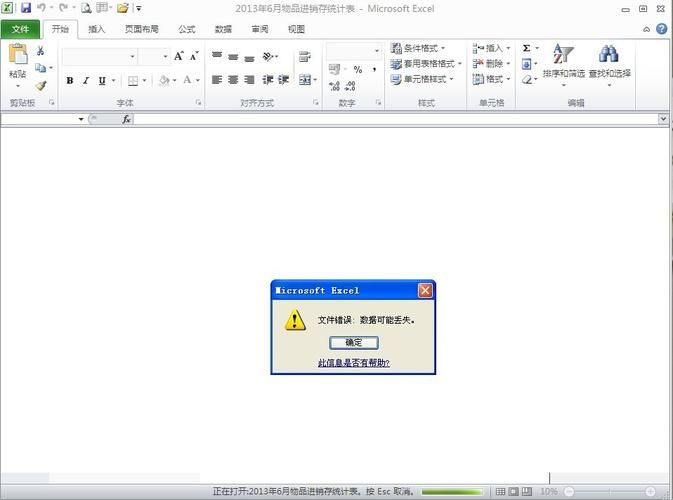
Task: Toggle Underline formatting
Action: click(x=102, y=81)
